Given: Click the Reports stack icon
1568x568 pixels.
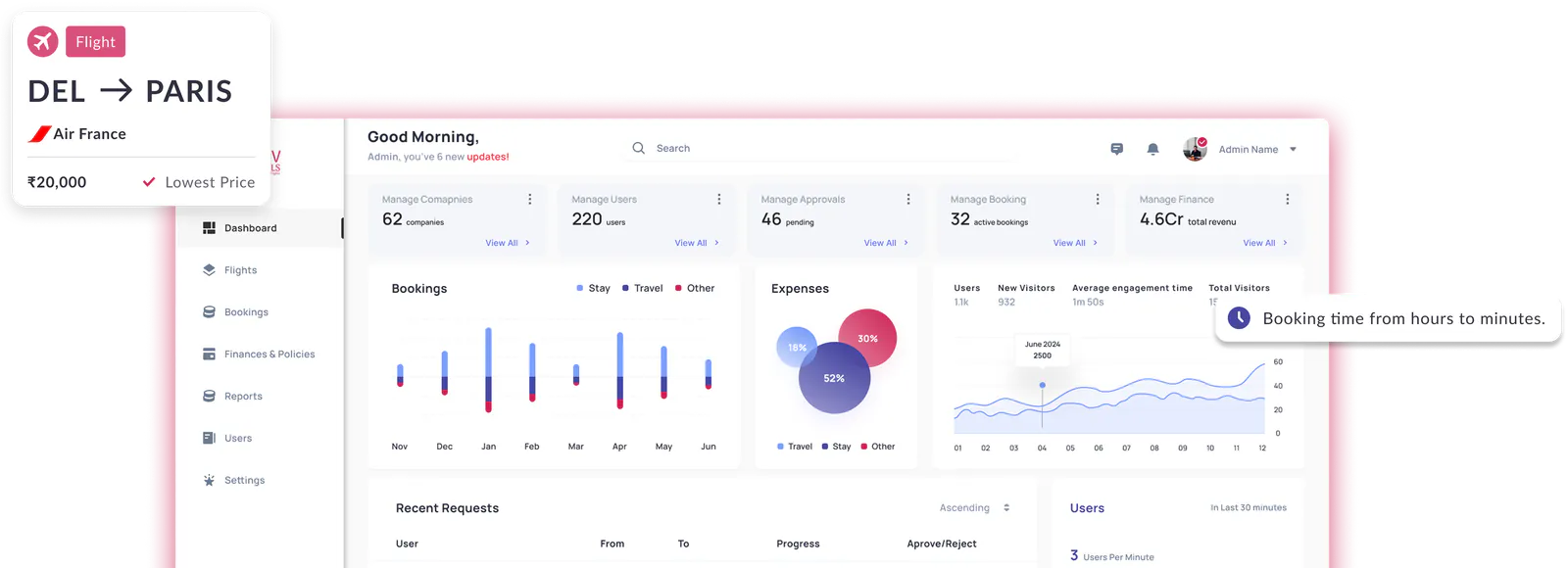Looking at the screenshot, I should click(x=209, y=397).
